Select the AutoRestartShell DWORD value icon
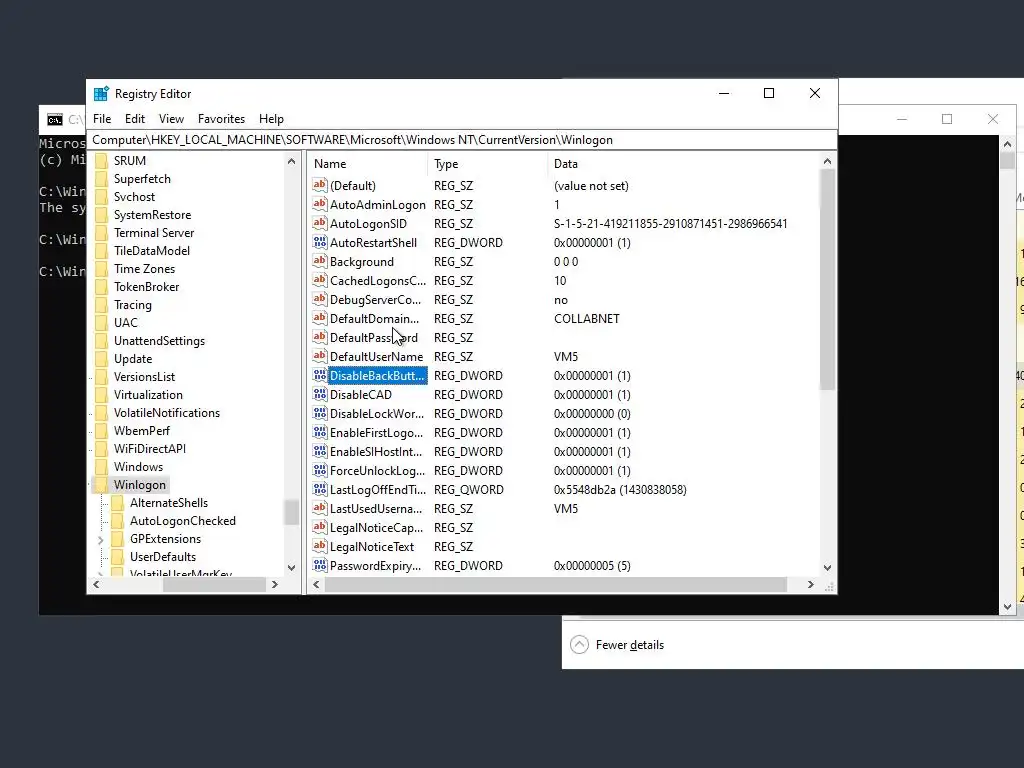 tap(319, 242)
